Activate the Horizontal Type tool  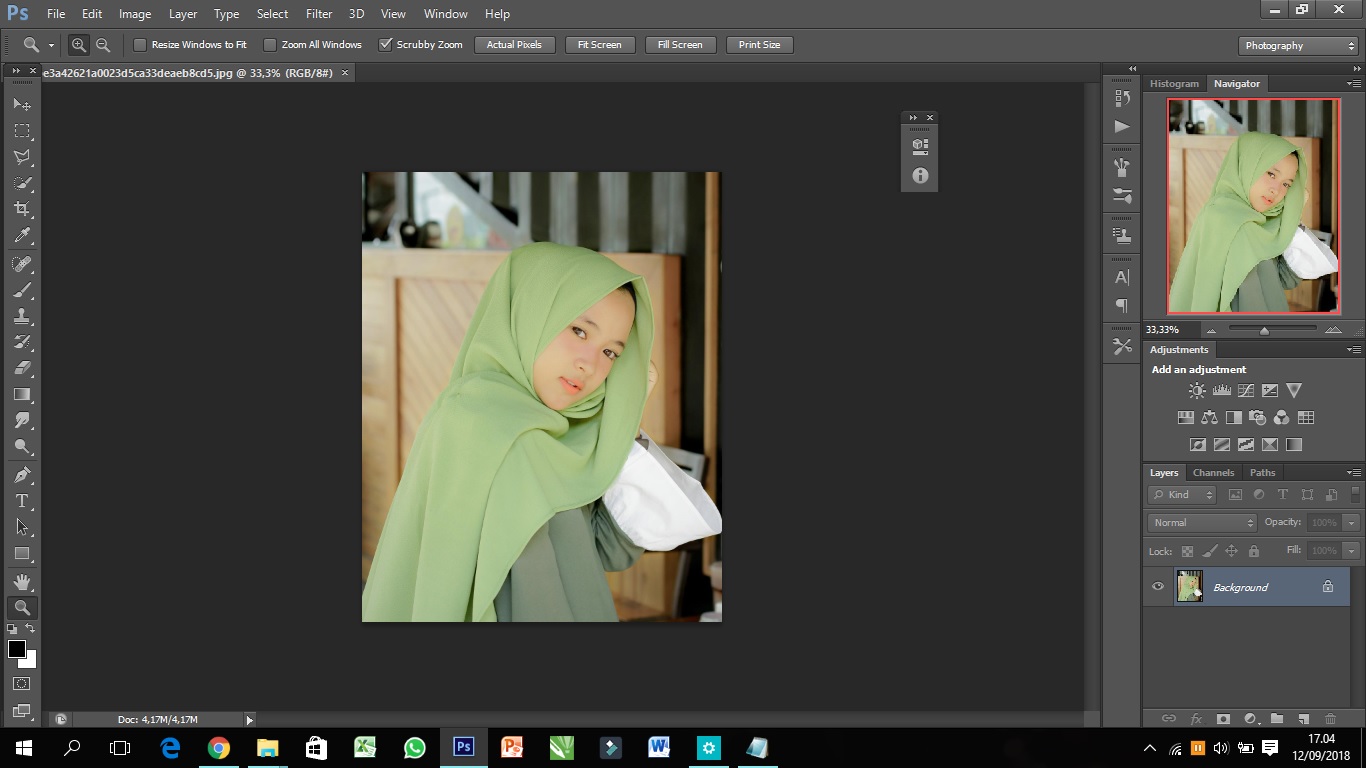[22, 501]
